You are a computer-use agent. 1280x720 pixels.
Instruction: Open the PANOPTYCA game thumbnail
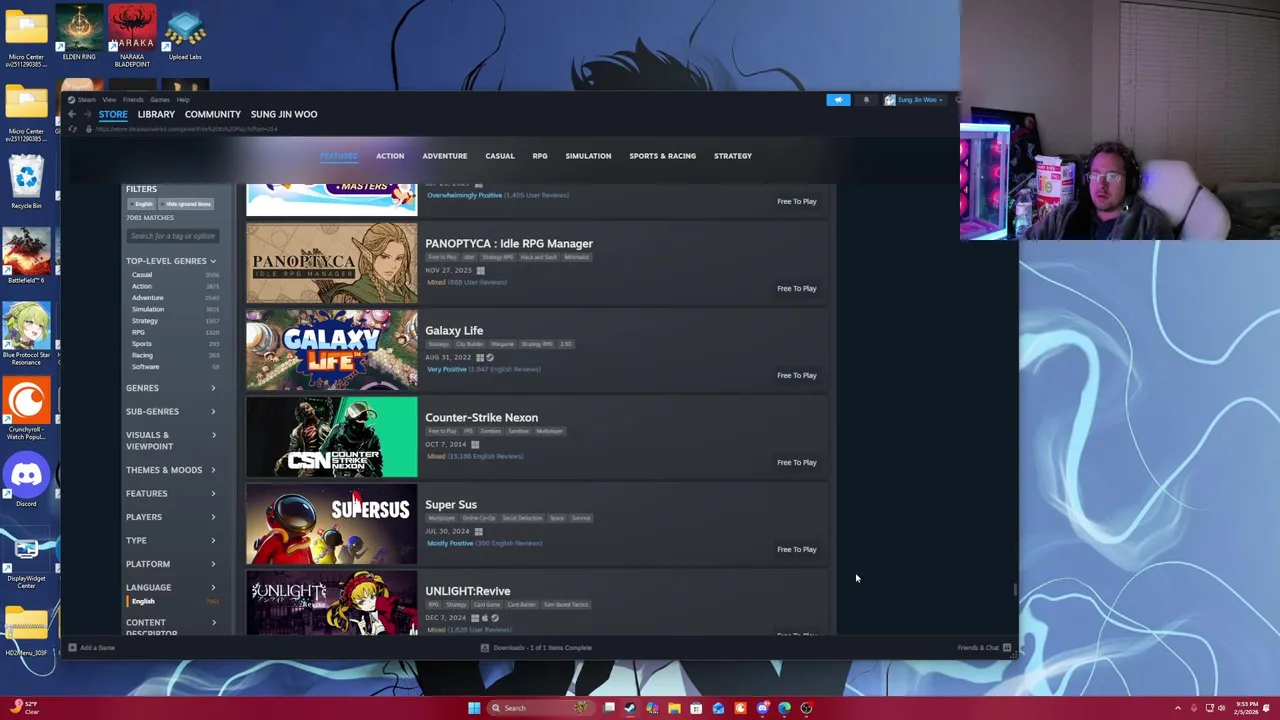click(x=332, y=263)
